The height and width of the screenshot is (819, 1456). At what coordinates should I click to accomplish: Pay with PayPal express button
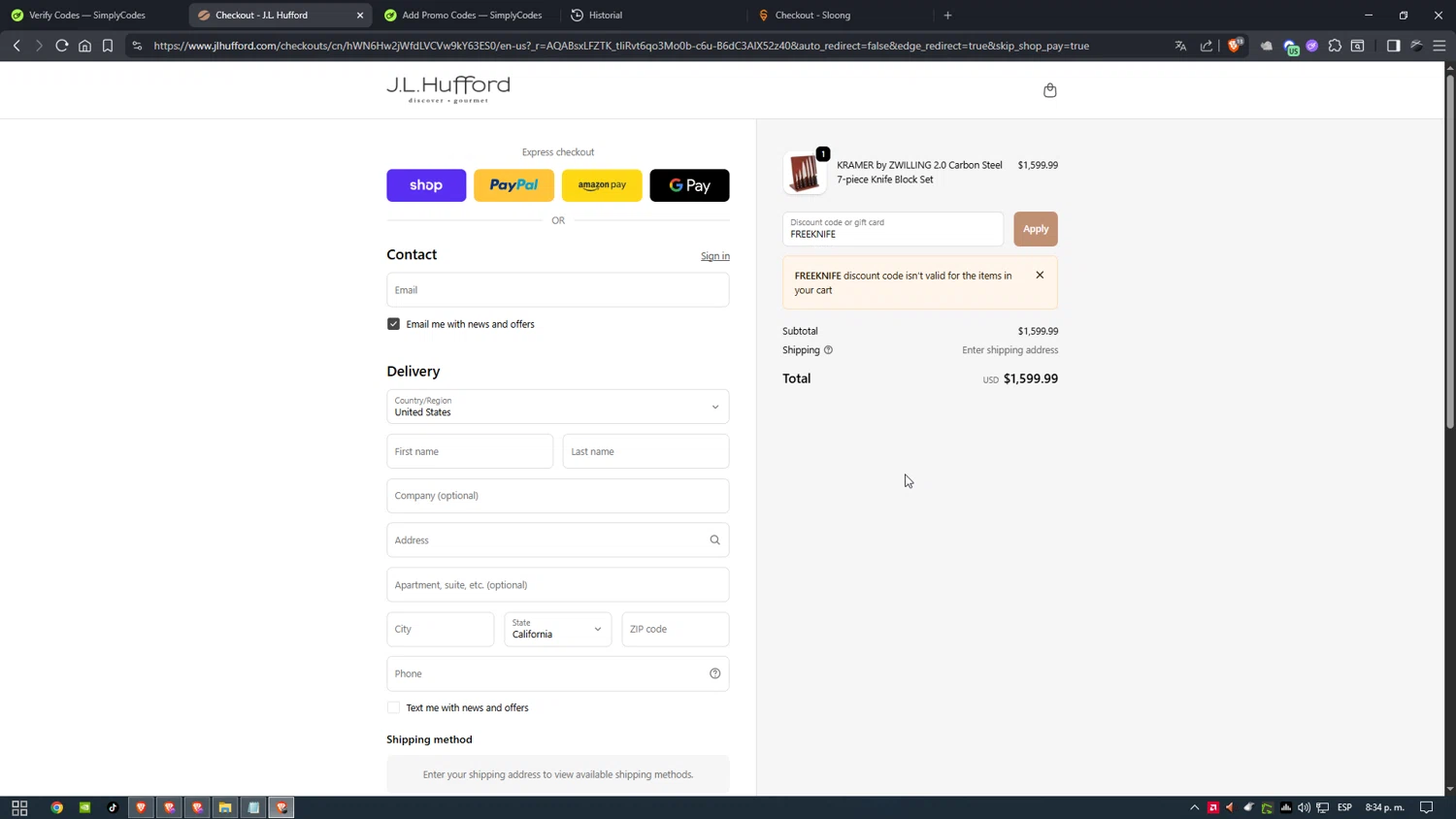point(513,185)
